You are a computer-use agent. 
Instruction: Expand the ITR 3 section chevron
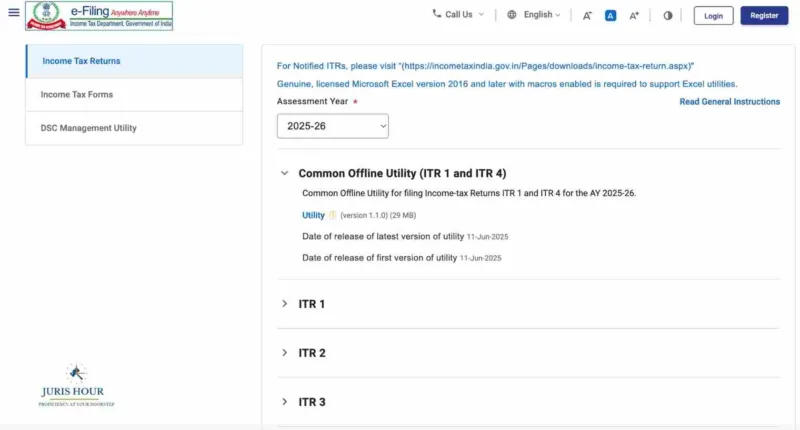[x=285, y=401]
